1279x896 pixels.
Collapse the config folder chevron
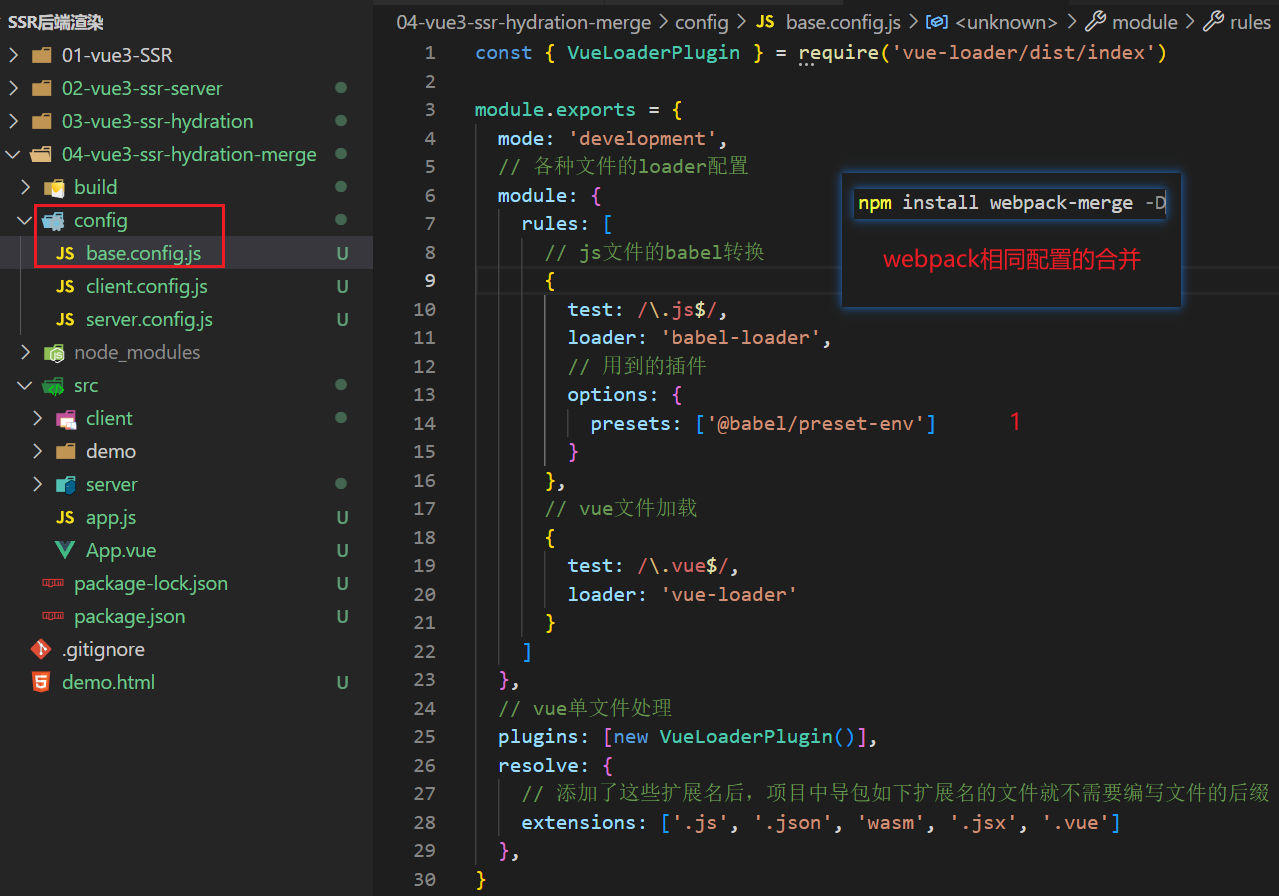coord(25,220)
